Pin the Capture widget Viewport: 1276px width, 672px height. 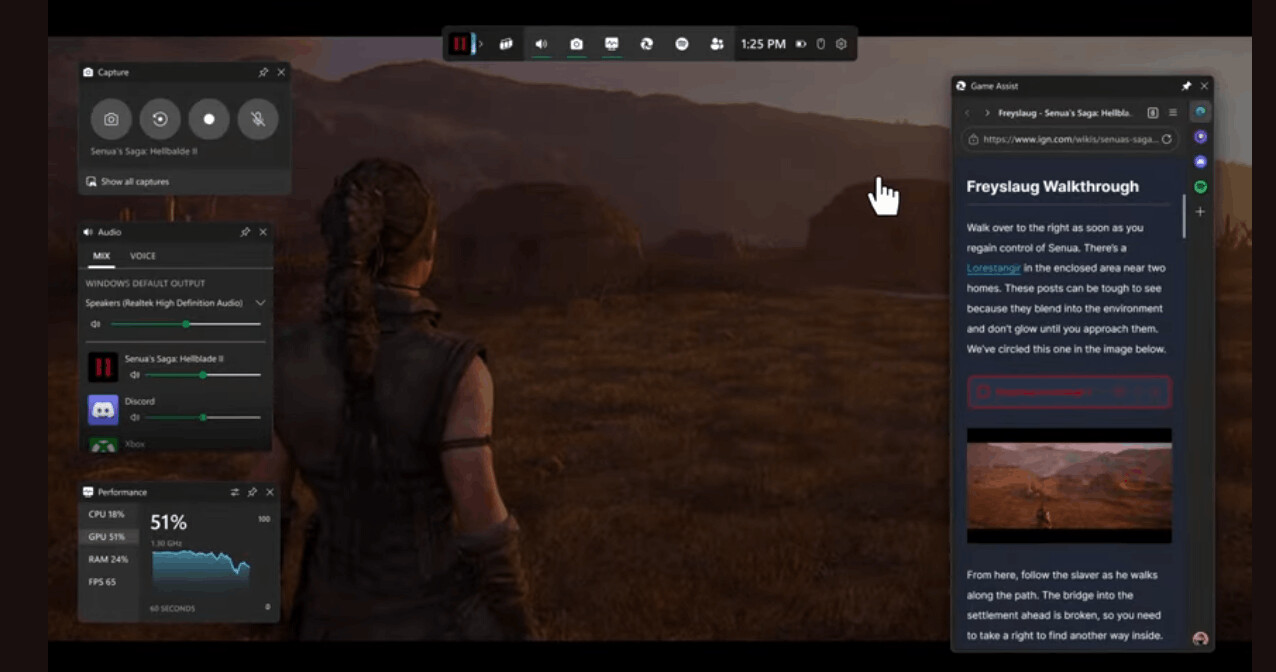coord(263,72)
